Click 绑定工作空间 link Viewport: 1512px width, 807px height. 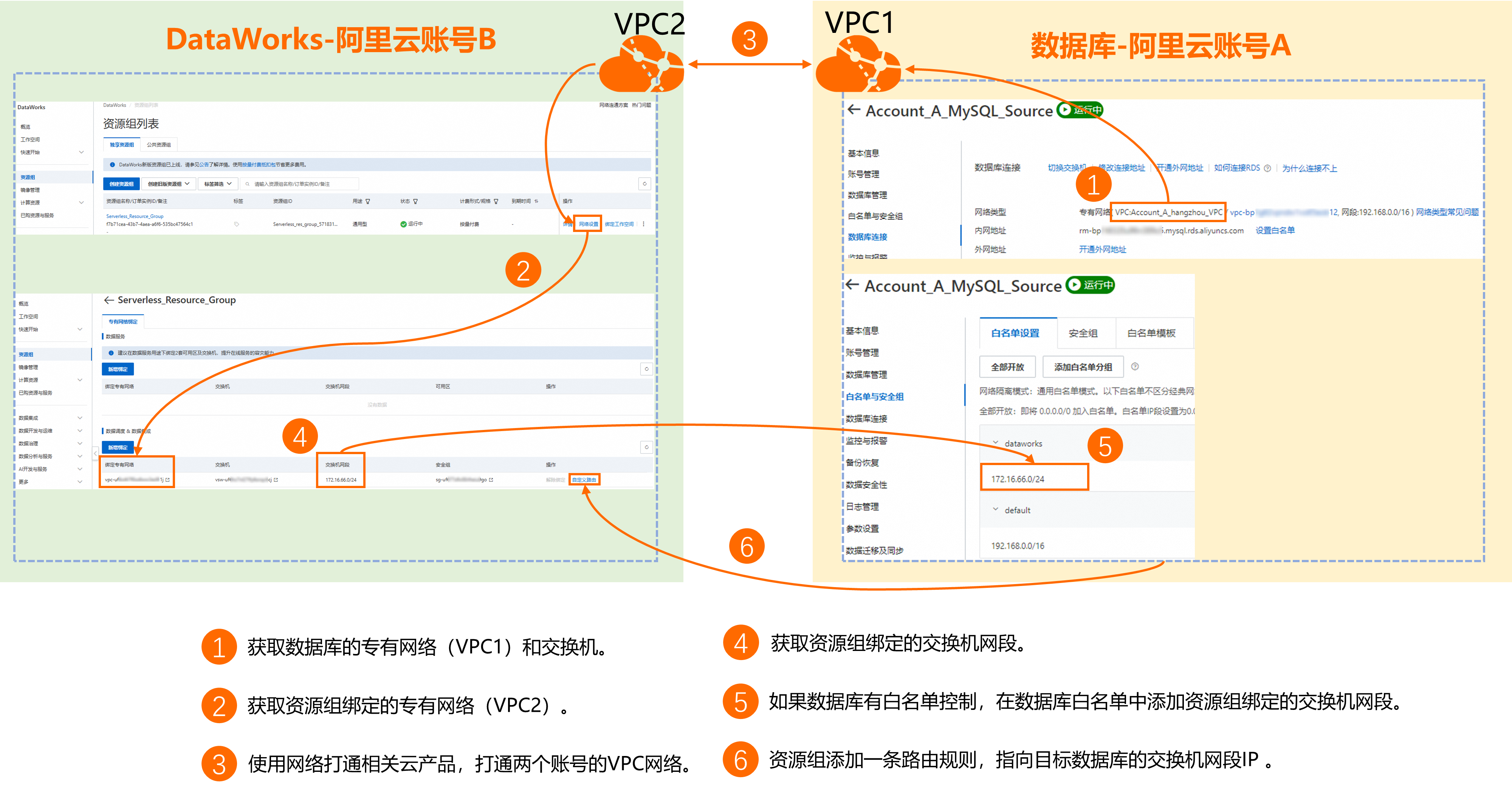pos(619,224)
